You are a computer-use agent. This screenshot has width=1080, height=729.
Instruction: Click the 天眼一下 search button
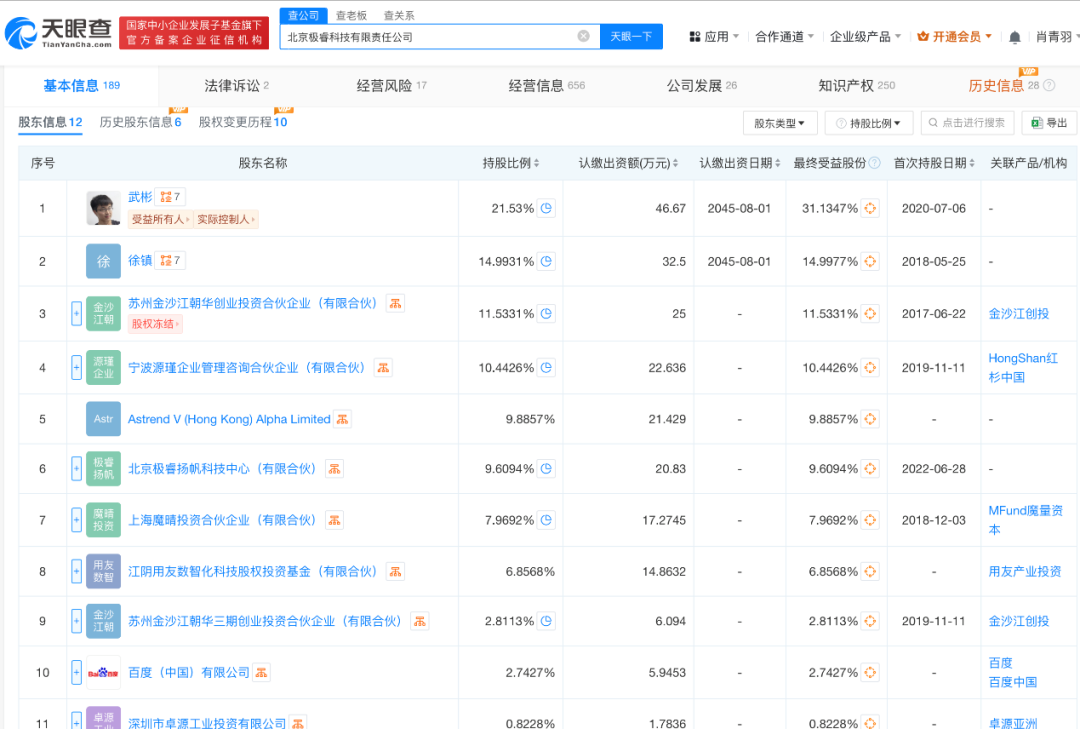(x=631, y=37)
